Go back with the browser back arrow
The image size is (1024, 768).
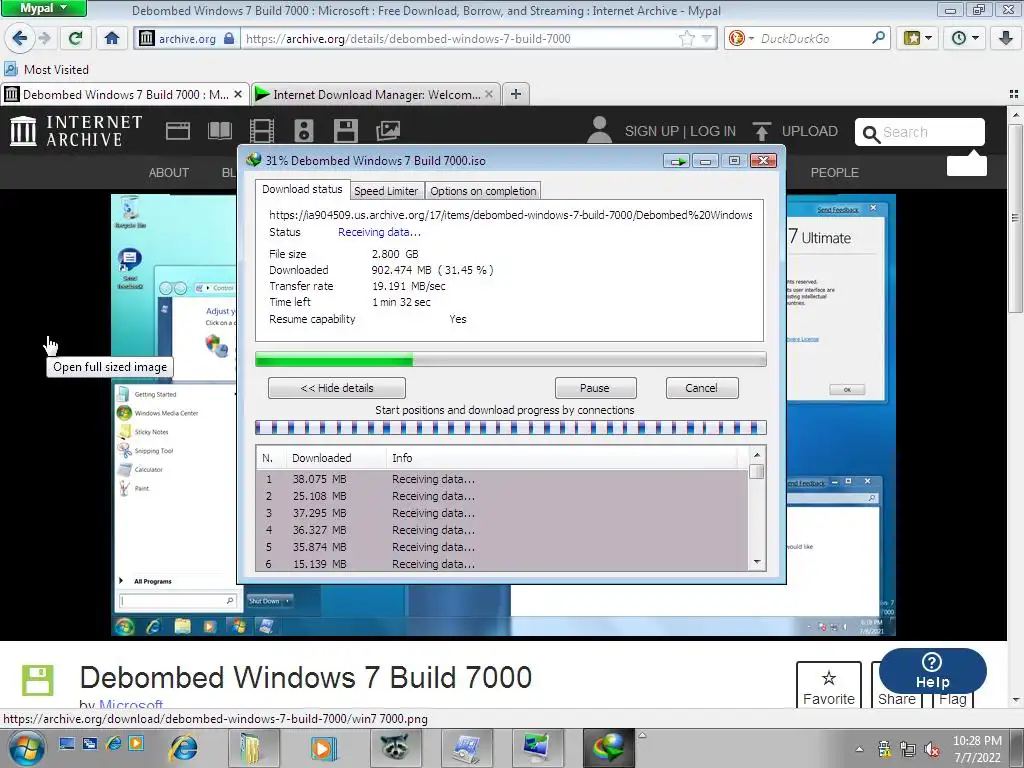(x=20, y=39)
